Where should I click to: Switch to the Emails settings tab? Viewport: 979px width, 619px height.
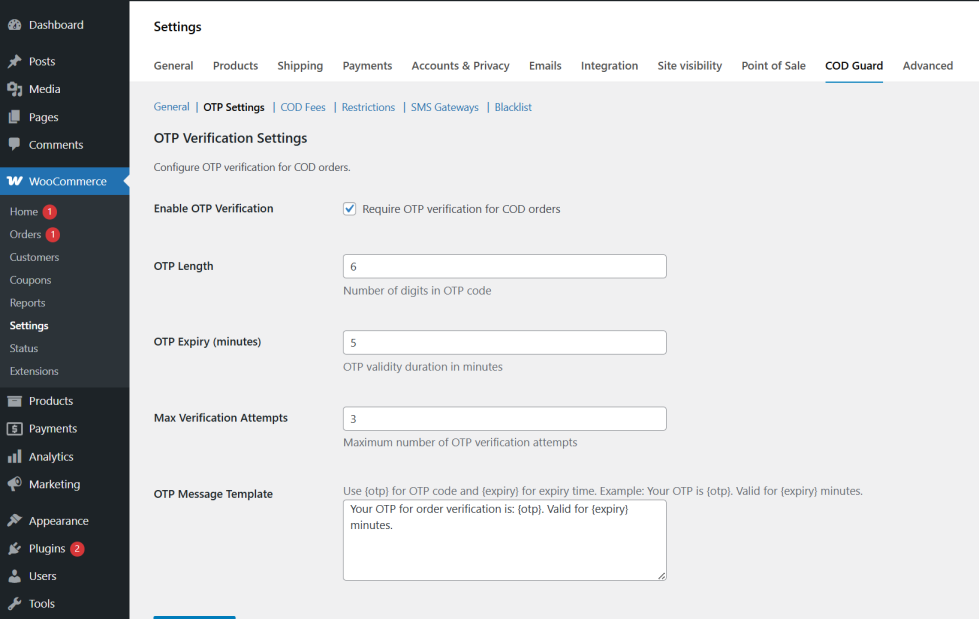[x=545, y=65]
